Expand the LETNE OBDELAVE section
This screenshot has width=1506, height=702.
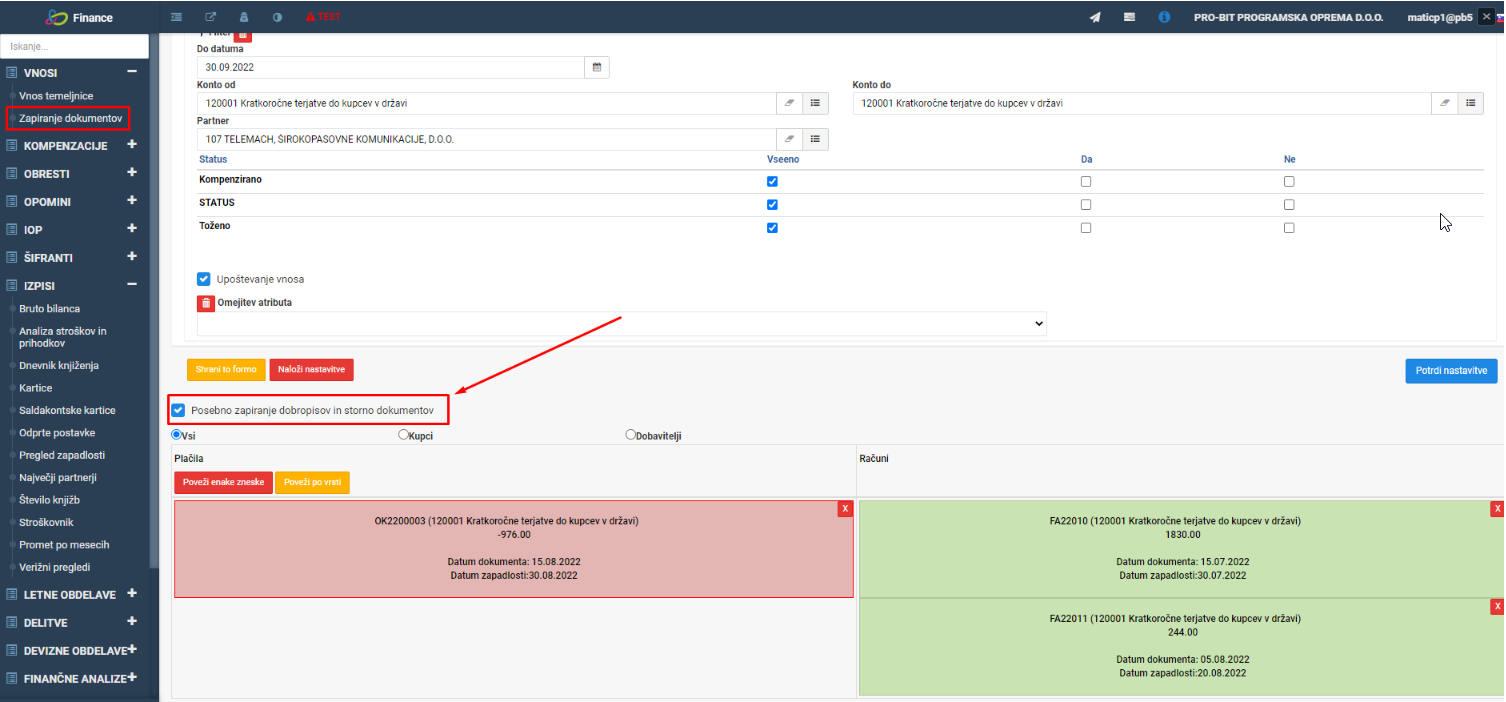(x=131, y=594)
